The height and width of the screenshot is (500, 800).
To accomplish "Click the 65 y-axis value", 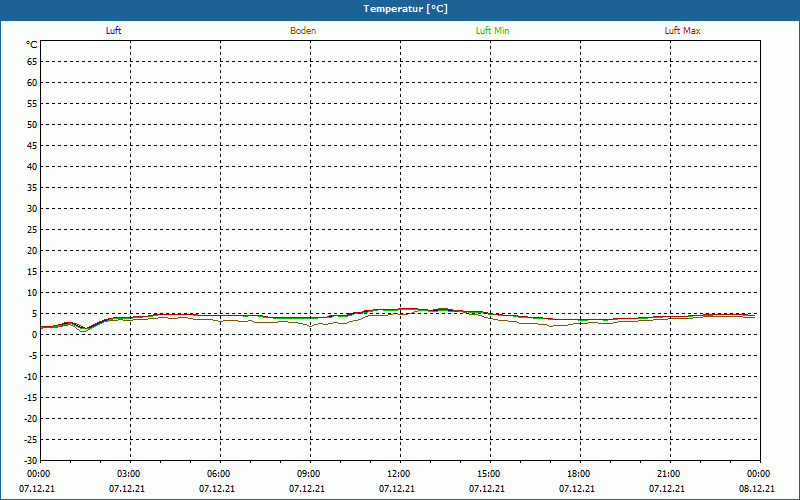I will coord(32,62).
